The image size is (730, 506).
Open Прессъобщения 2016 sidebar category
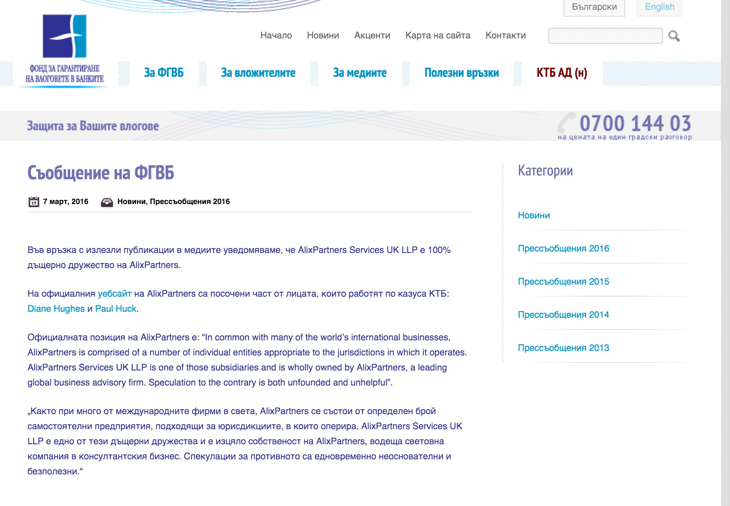point(563,248)
